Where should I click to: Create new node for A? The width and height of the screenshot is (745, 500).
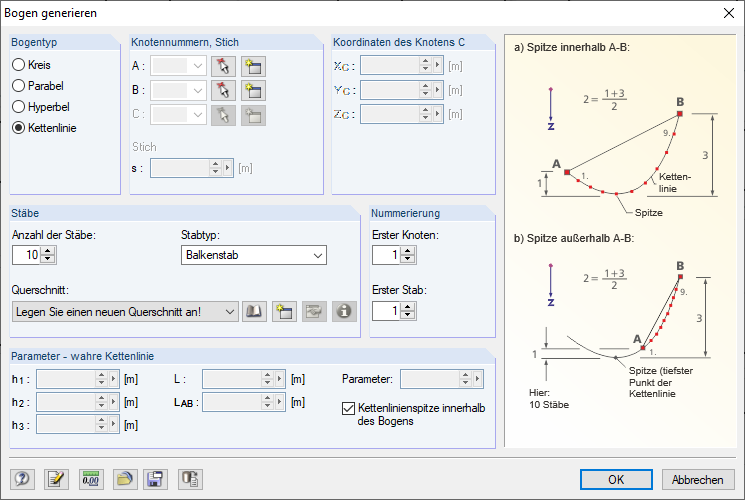coord(253,66)
